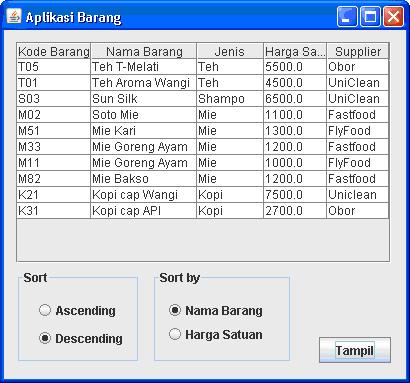The height and width of the screenshot is (383, 410).
Task: Click the FlyFood supplier in M51 row
Action: click(358, 131)
